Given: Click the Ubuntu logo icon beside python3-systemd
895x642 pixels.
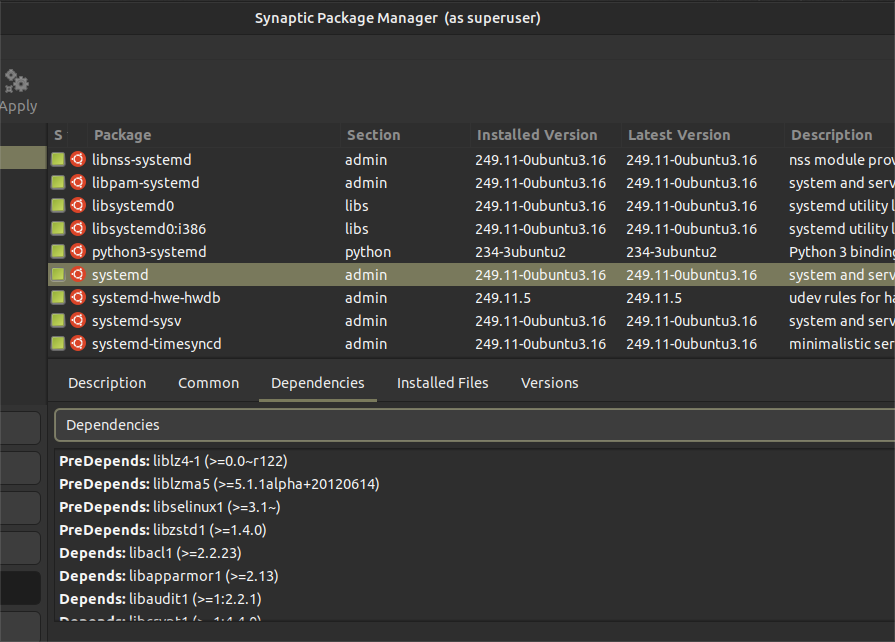Looking at the screenshot, I should [x=77, y=252].
